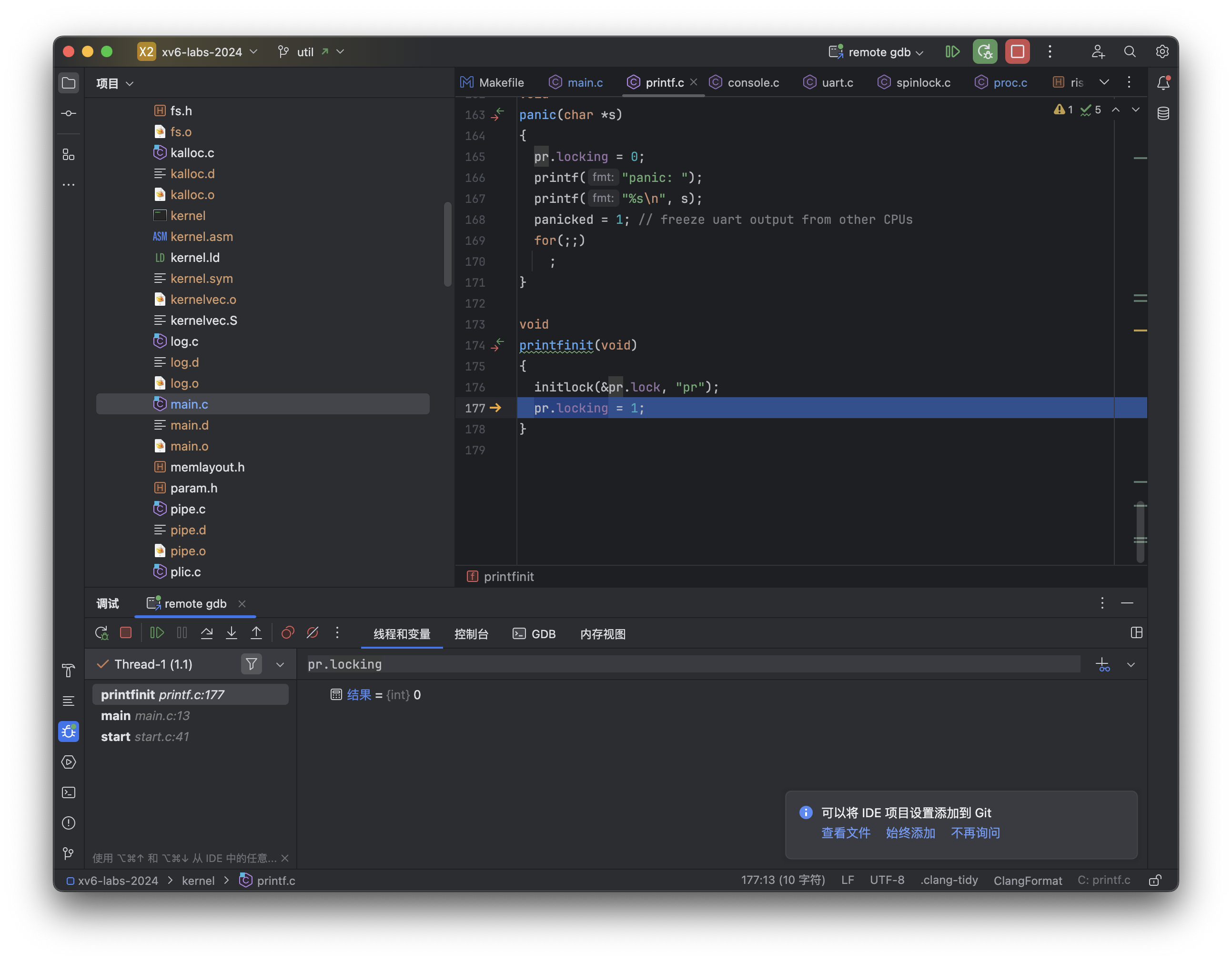Open the Build hammer tool window
This screenshot has width=1232, height=962.
point(68,671)
